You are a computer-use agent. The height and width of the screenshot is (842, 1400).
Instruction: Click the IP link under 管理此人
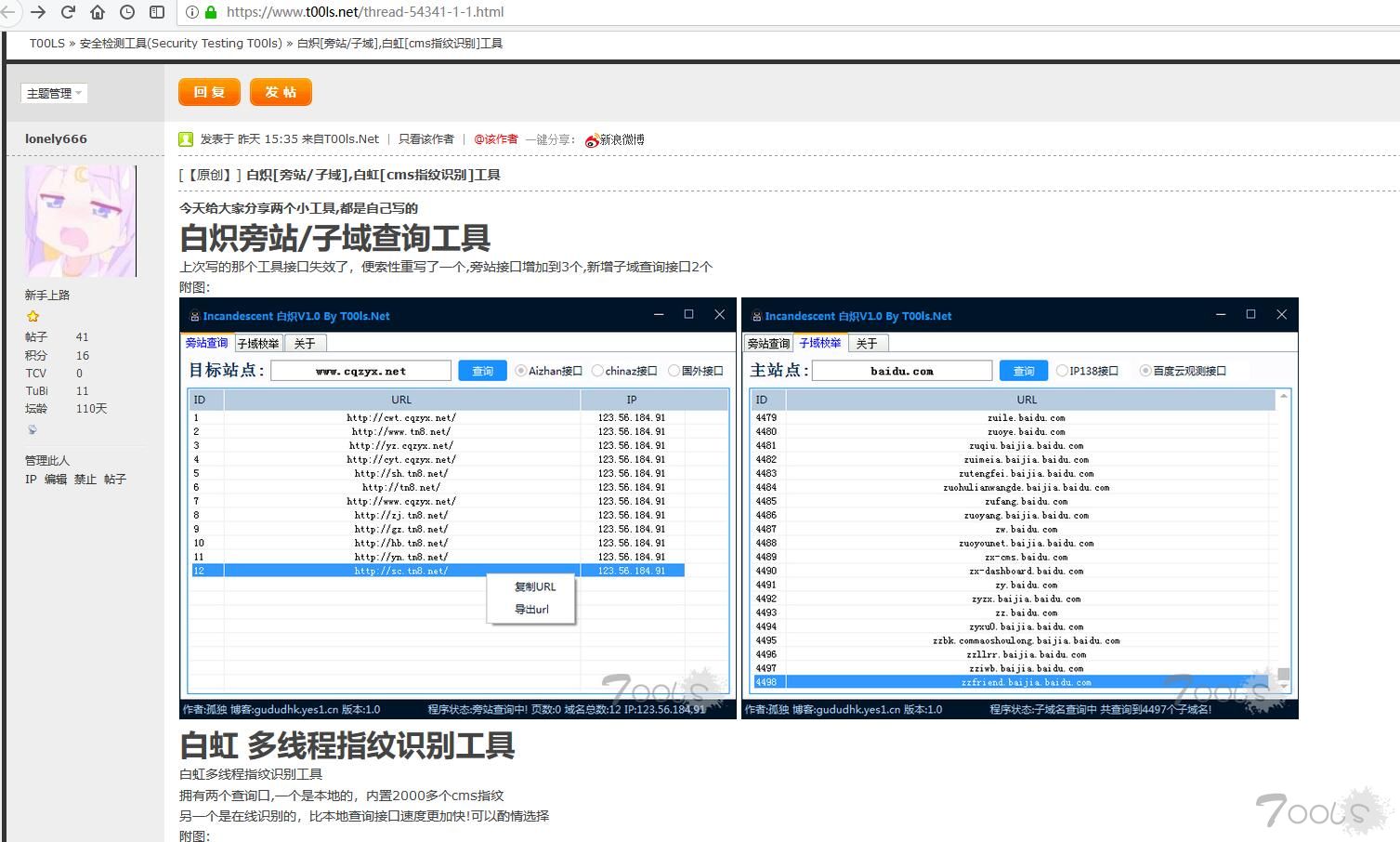click(31, 480)
